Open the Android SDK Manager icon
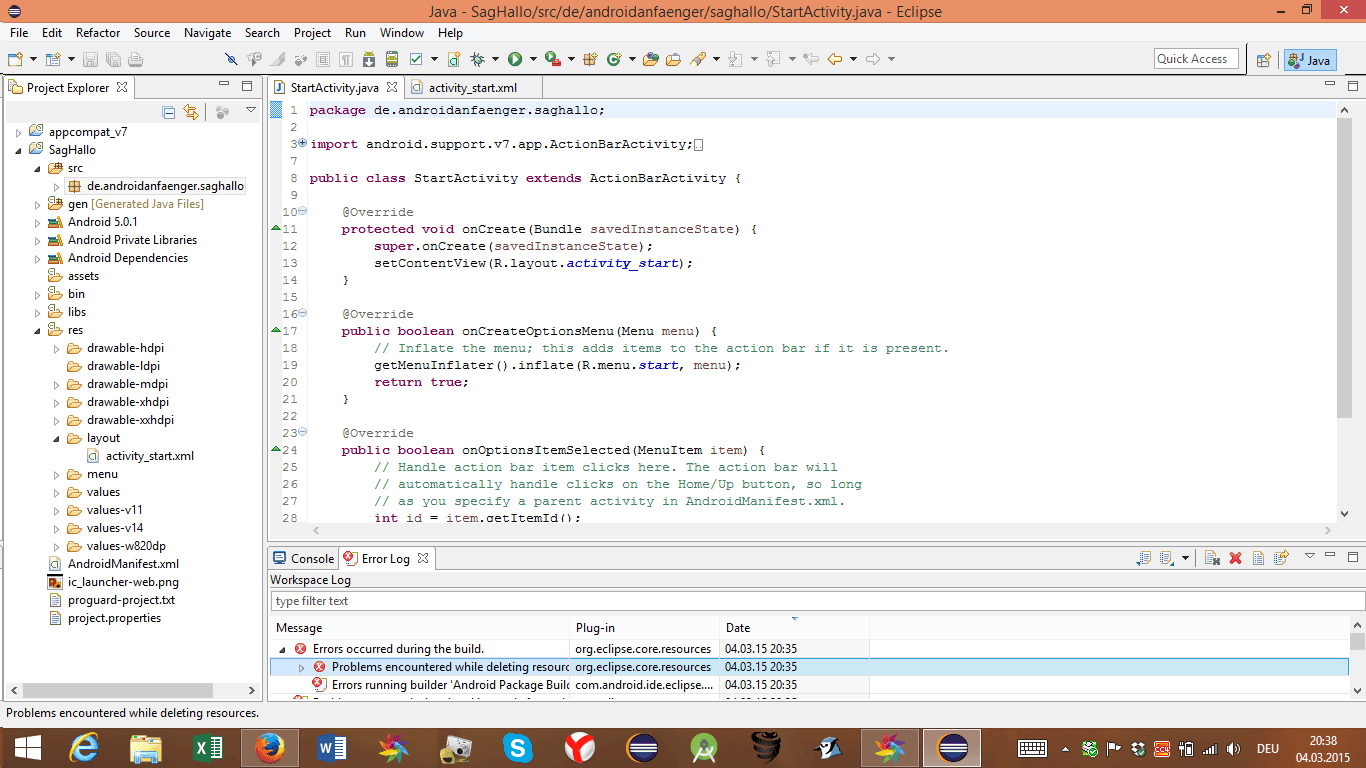This screenshot has height=768, width=1366. (369, 59)
